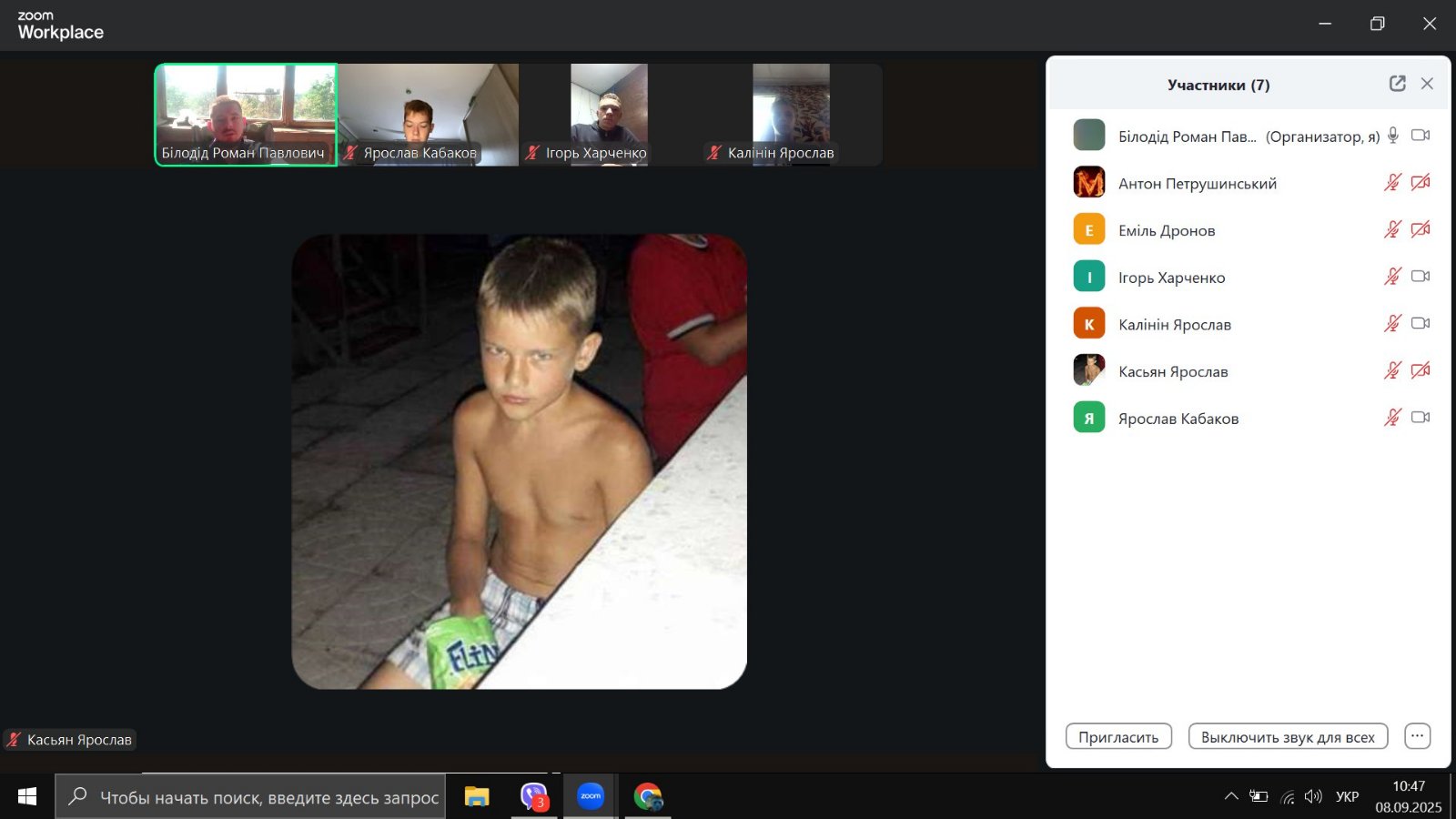The height and width of the screenshot is (819, 1456).
Task: Unmute Антон Петрушинський's microphone
Action: [x=1392, y=183]
